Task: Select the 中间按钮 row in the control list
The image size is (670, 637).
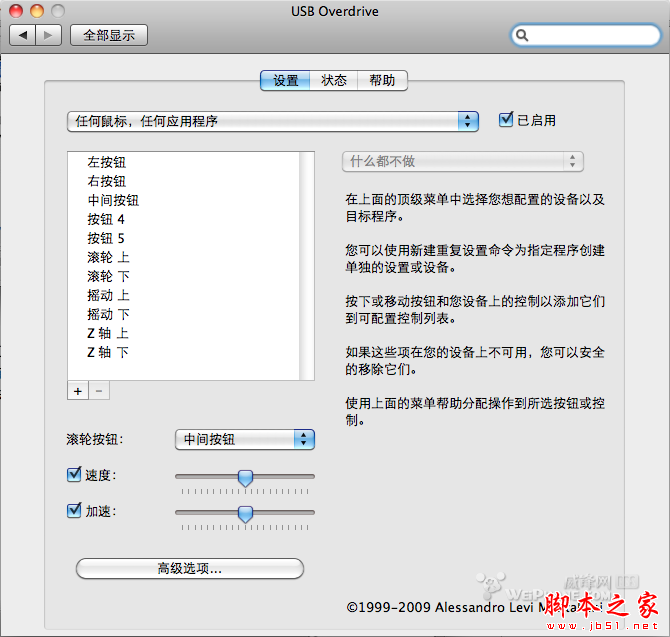Action: coord(184,200)
